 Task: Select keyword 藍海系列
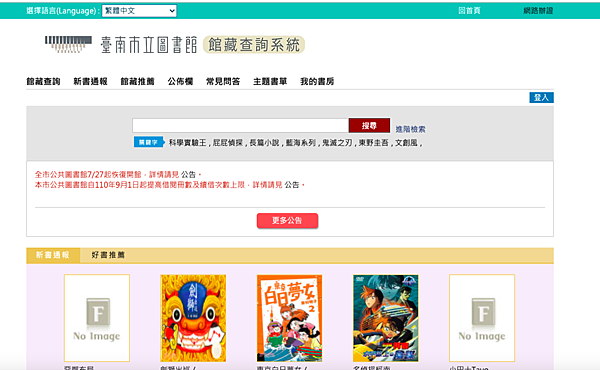tap(301, 143)
